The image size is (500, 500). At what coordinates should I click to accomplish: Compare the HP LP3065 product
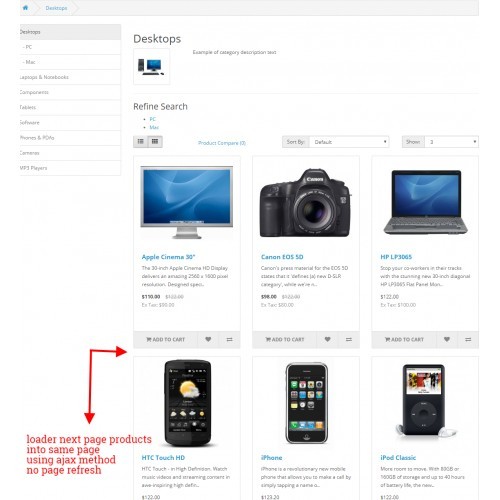(x=468, y=339)
